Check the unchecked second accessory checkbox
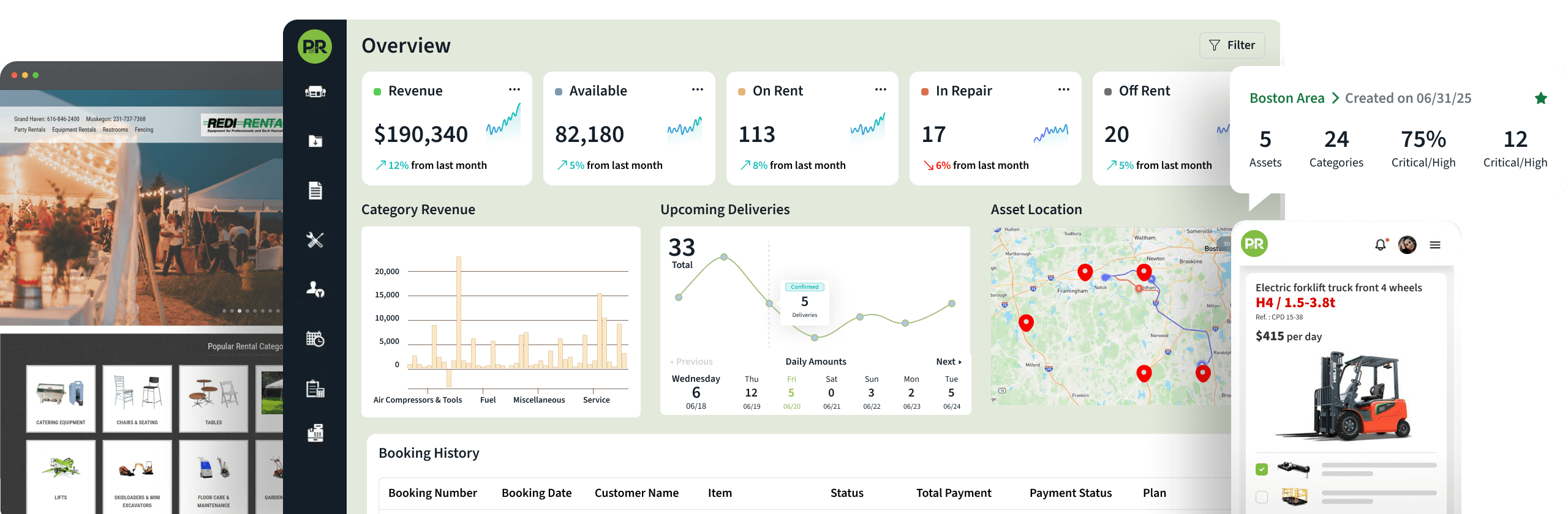Screen dimensions: 1568x514 point(1262,497)
